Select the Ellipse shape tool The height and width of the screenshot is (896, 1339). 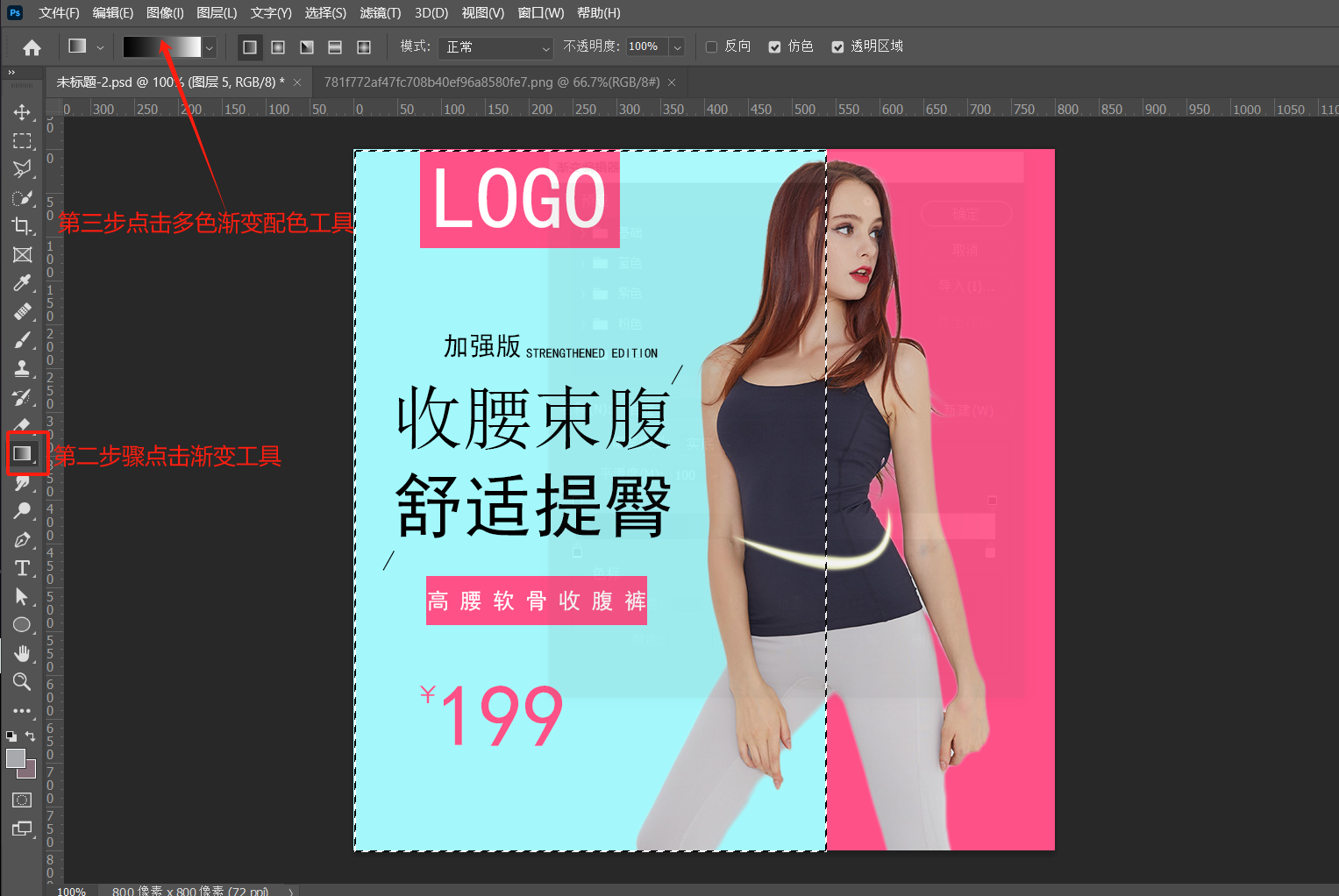pos(22,624)
